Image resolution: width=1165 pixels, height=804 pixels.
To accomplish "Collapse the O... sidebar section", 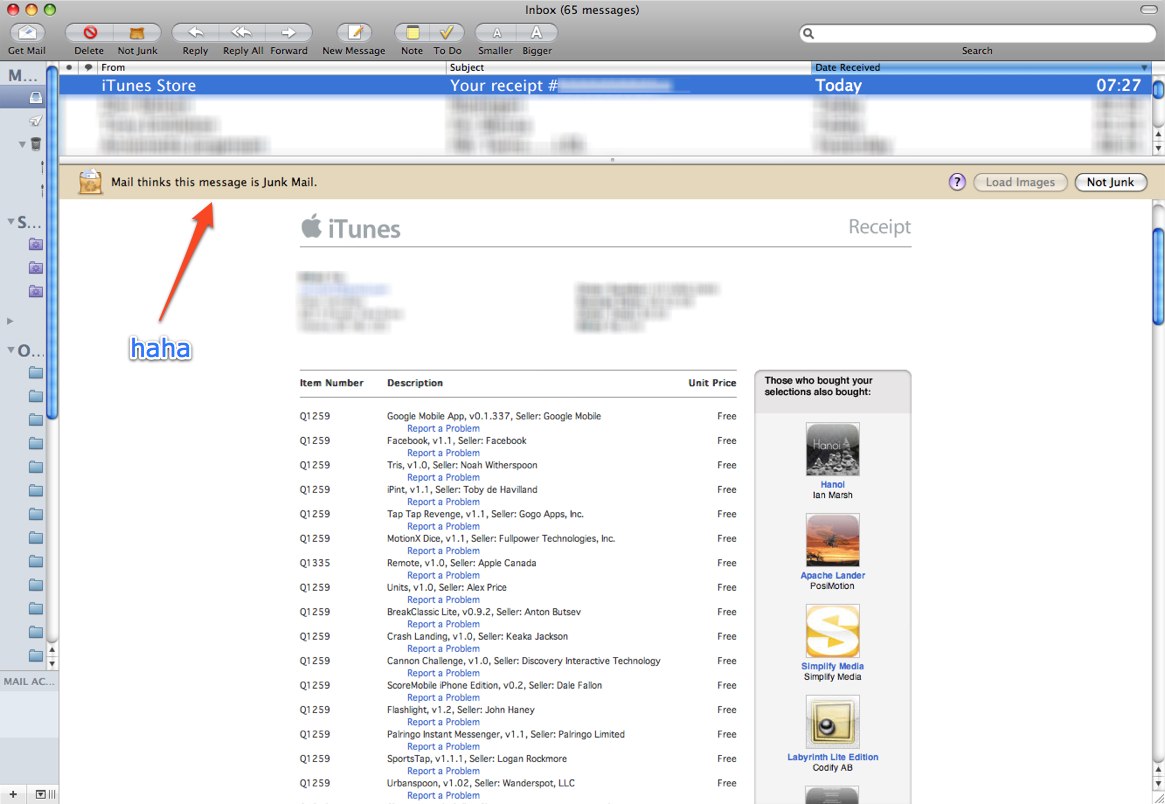I will 11,351.
